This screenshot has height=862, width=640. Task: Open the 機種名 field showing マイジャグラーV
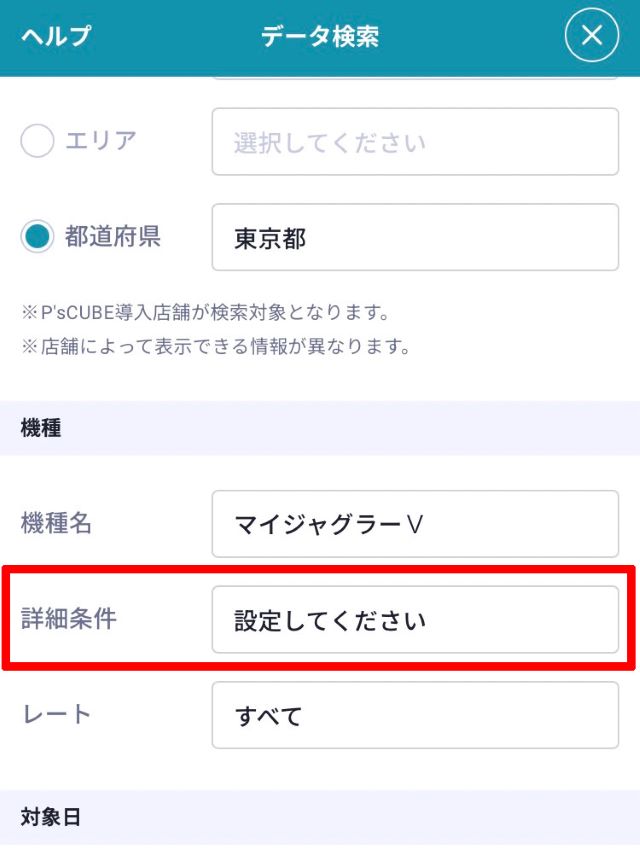tap(415, 524)
